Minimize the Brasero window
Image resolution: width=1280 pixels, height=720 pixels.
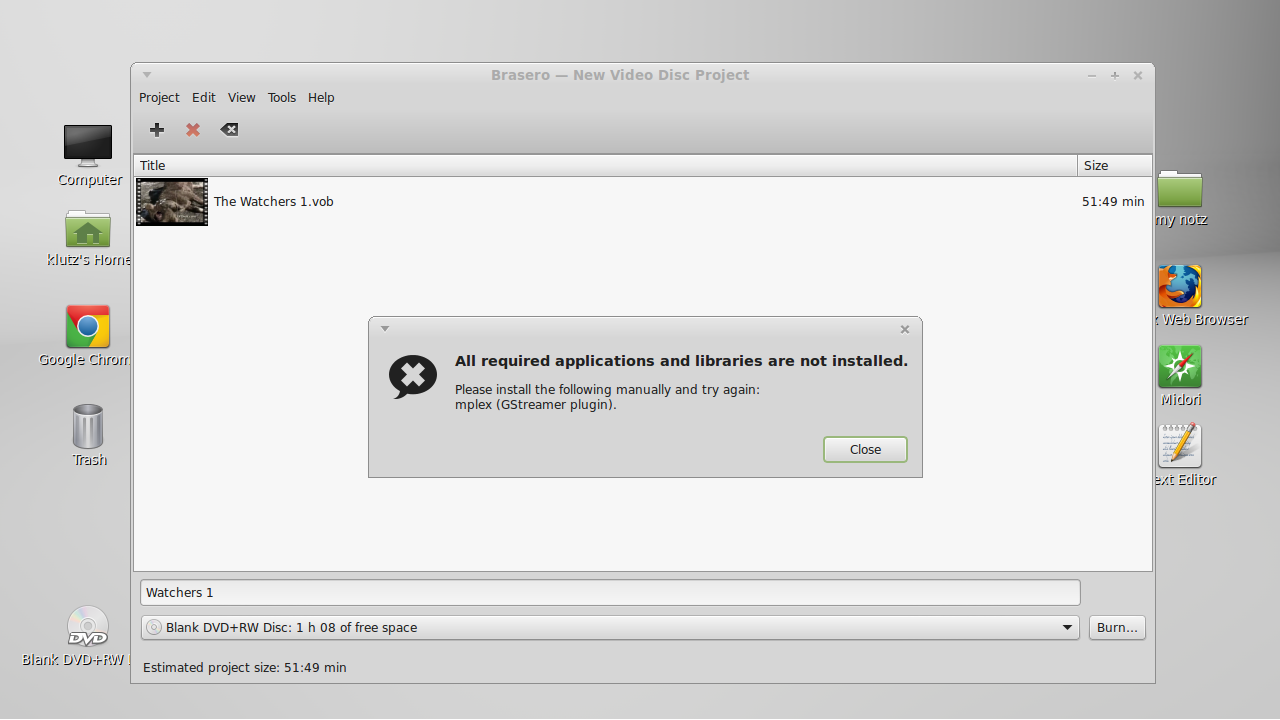point(1093,75)
